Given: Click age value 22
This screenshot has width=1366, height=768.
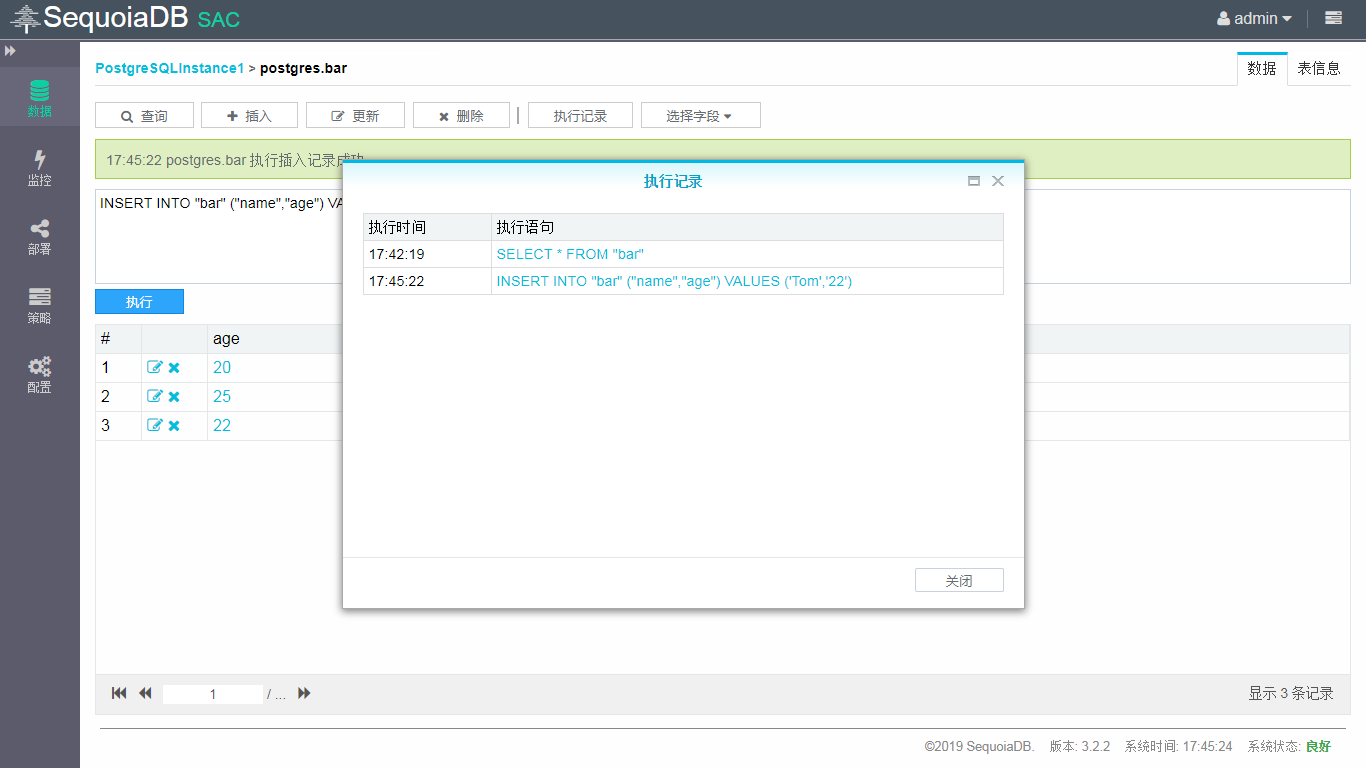Looking at the screenshot, I should click(x=222, y=425).
